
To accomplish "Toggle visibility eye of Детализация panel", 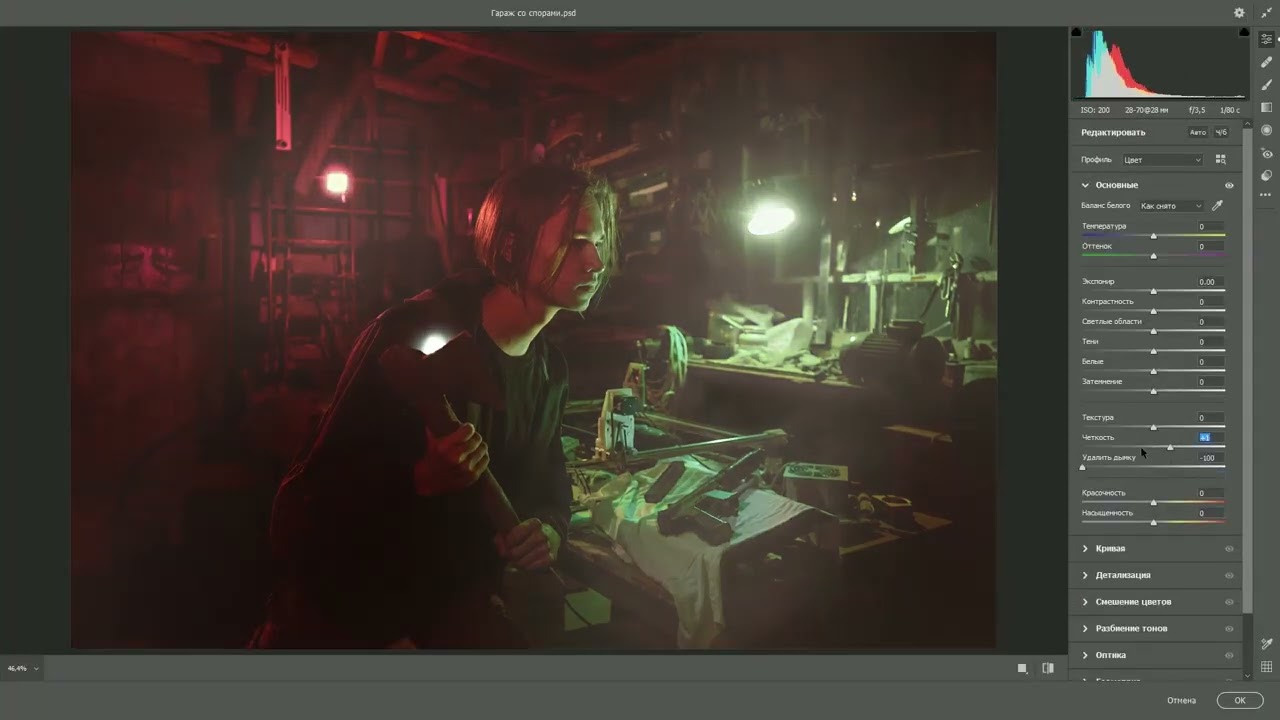I will [1229, 575].
